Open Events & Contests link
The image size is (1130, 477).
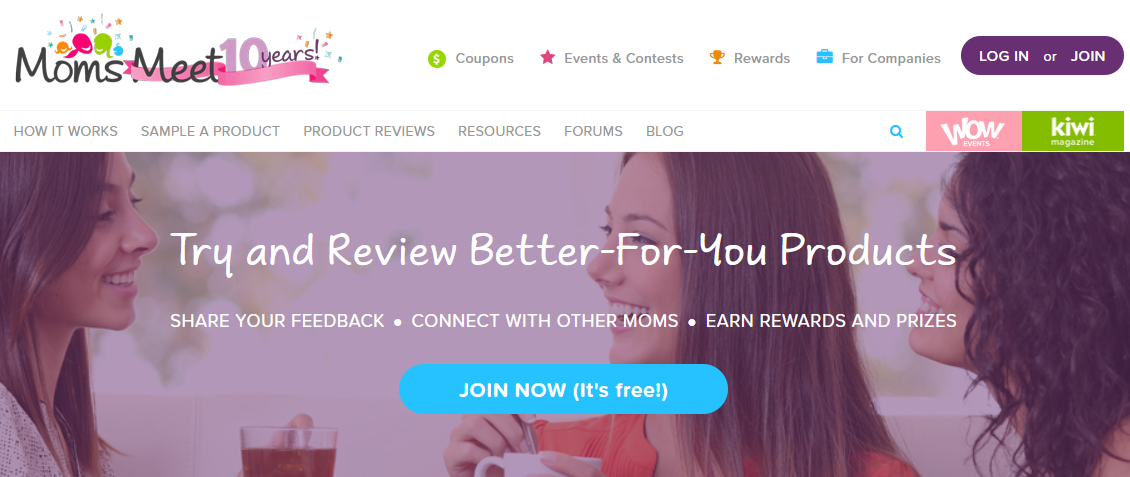click(x=624, y=58)
